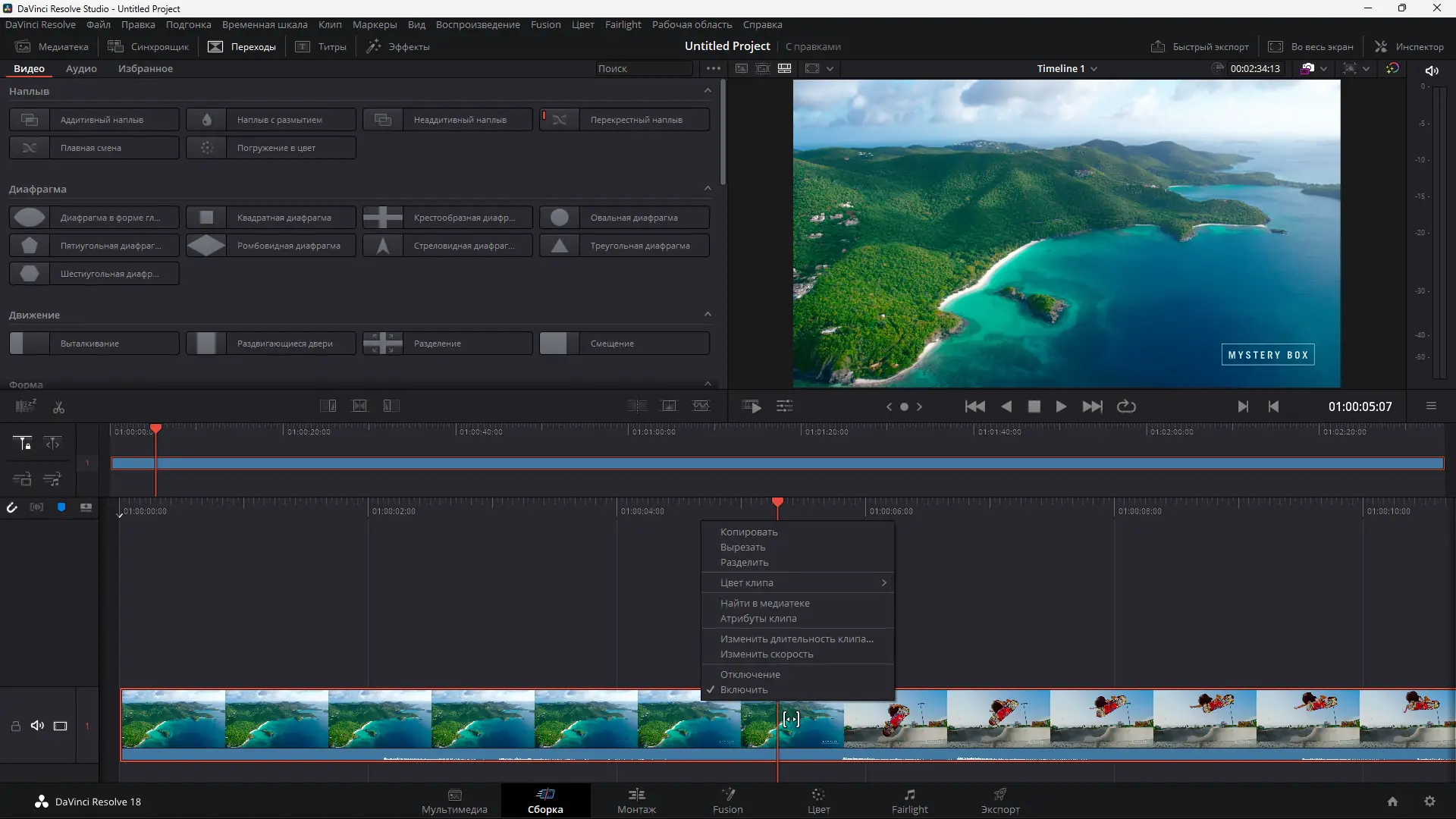Collapse the Диафрагма section
This screenshot has width=1456, height=819.
708,188
